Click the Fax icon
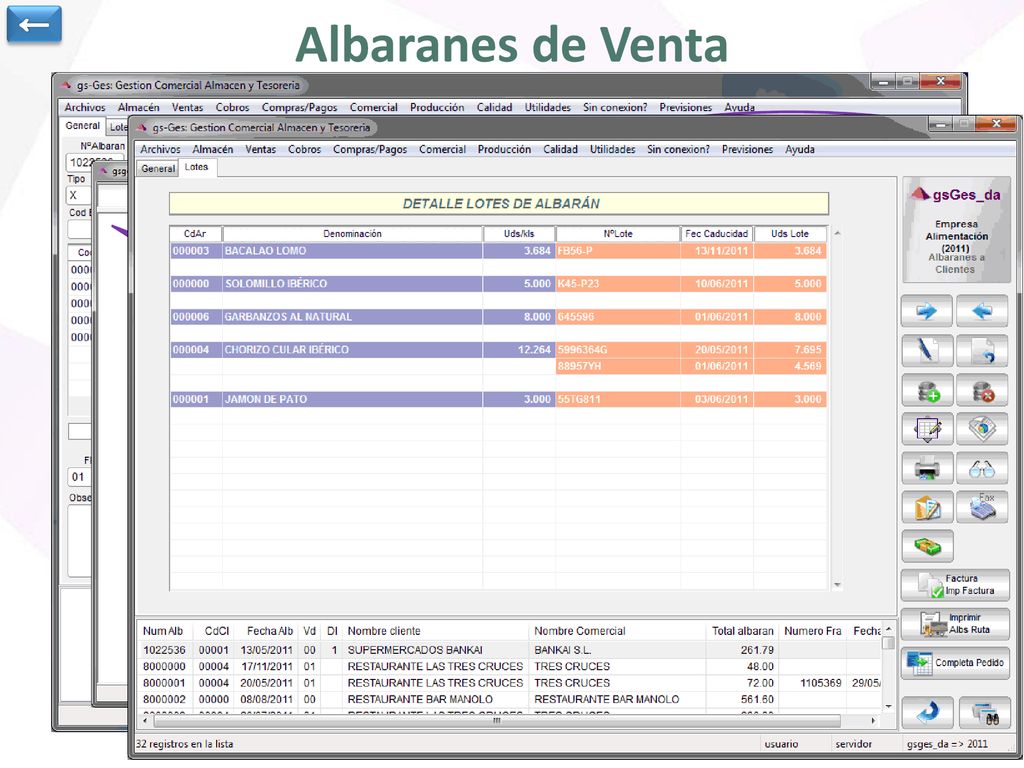Viewport: 1024px width, 768px height. tap(982, 507)
